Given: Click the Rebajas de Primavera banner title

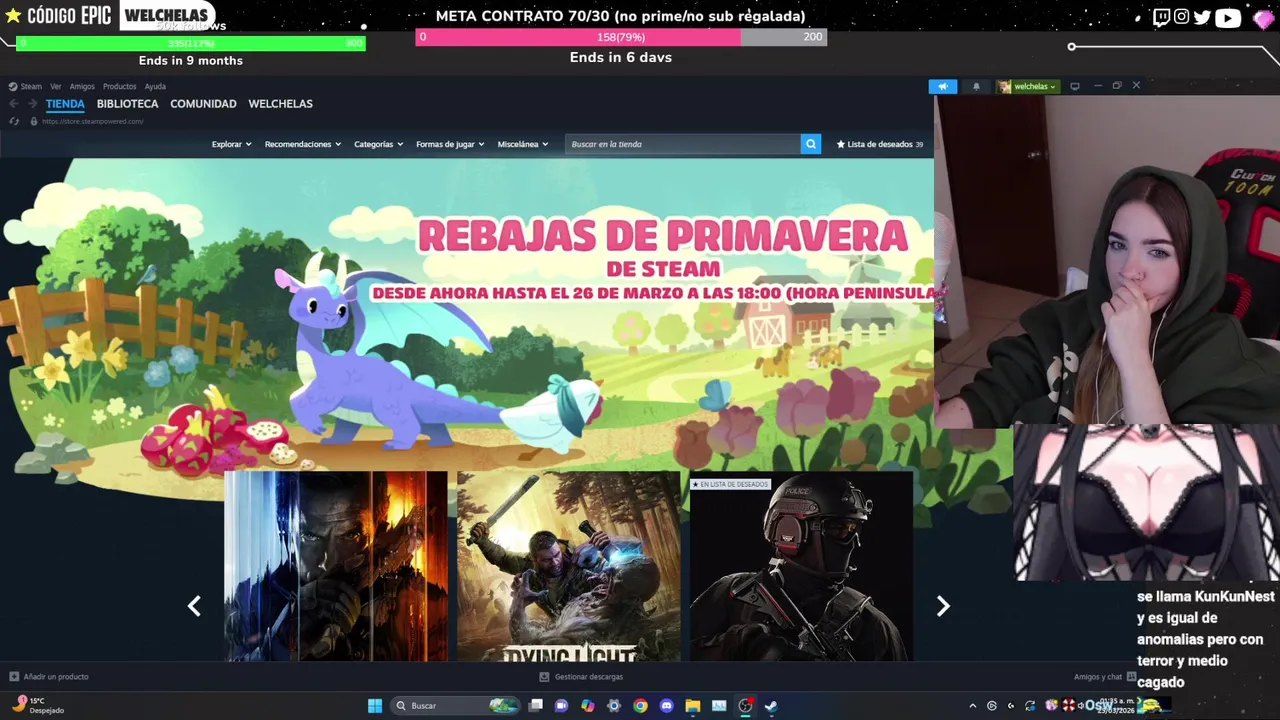Looking at the screenshot, I should pos(662,236).
